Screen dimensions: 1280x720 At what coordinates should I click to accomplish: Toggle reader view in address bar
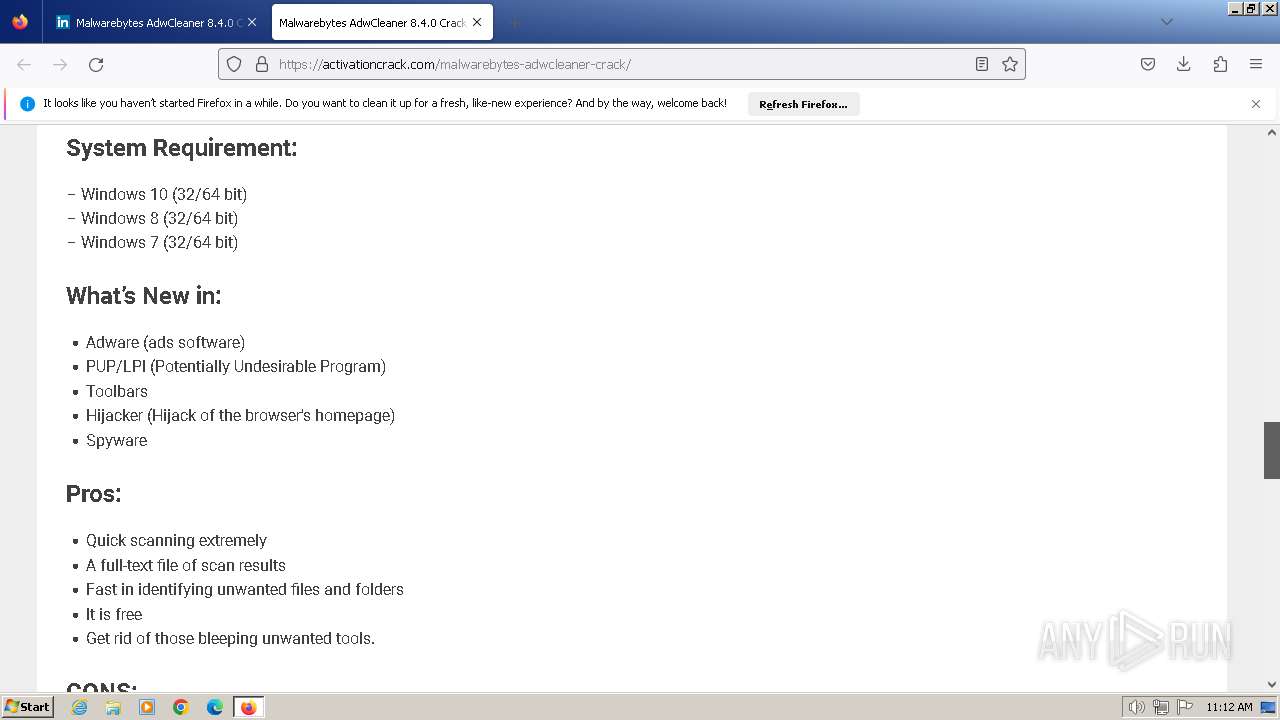pos(982,64)
